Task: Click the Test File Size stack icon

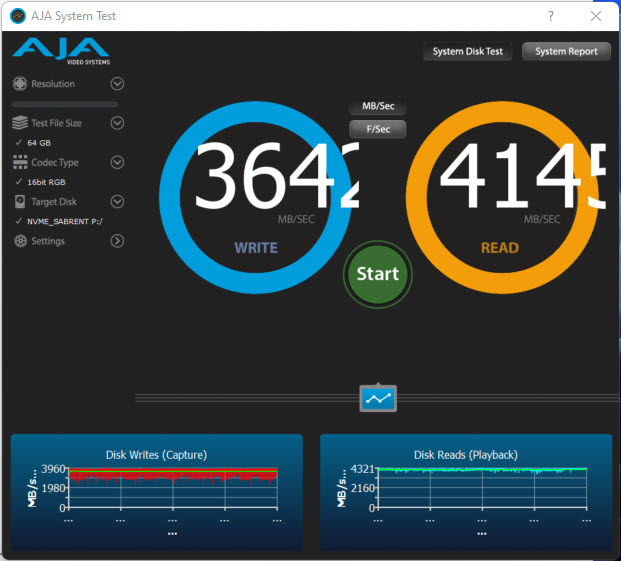Action: pyautogui.click(x=20, y=123)
